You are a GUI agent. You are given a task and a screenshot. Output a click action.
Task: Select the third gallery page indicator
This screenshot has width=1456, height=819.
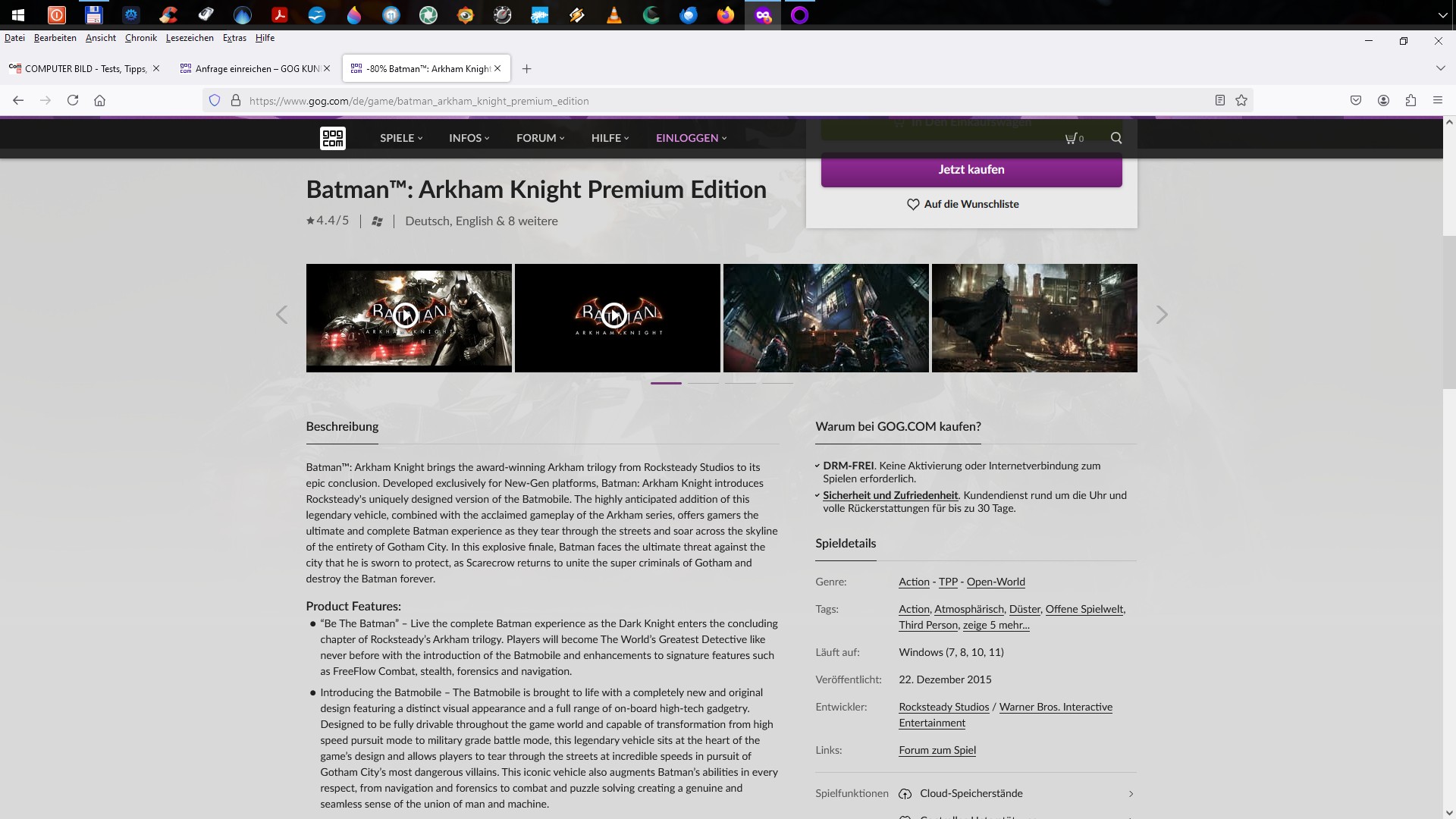(x=740, y=383)
